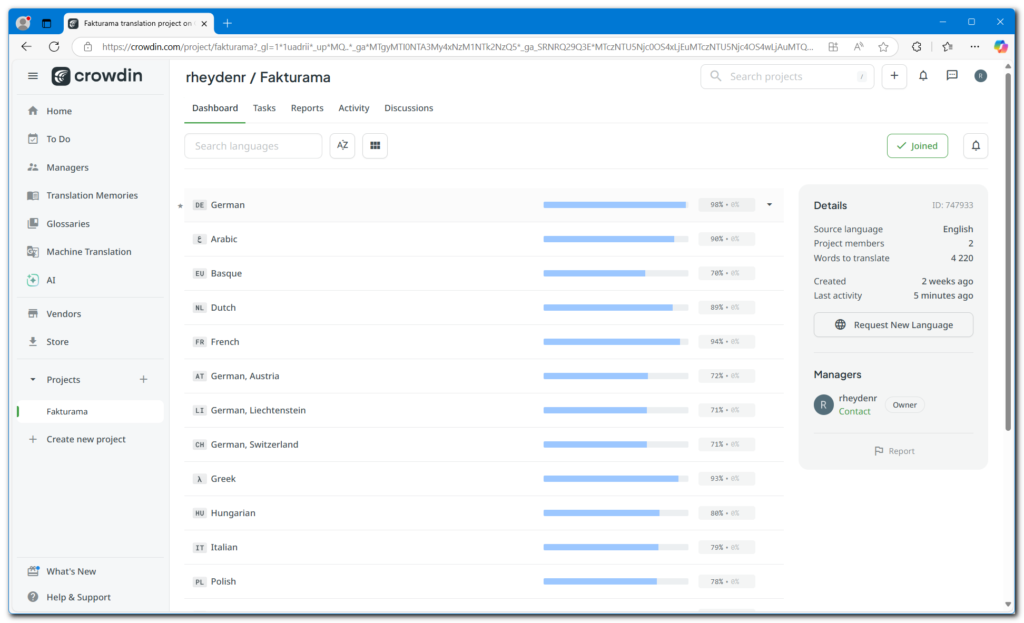
Task: Open notifications bell in the top header
Action: (x=923, y=76)
